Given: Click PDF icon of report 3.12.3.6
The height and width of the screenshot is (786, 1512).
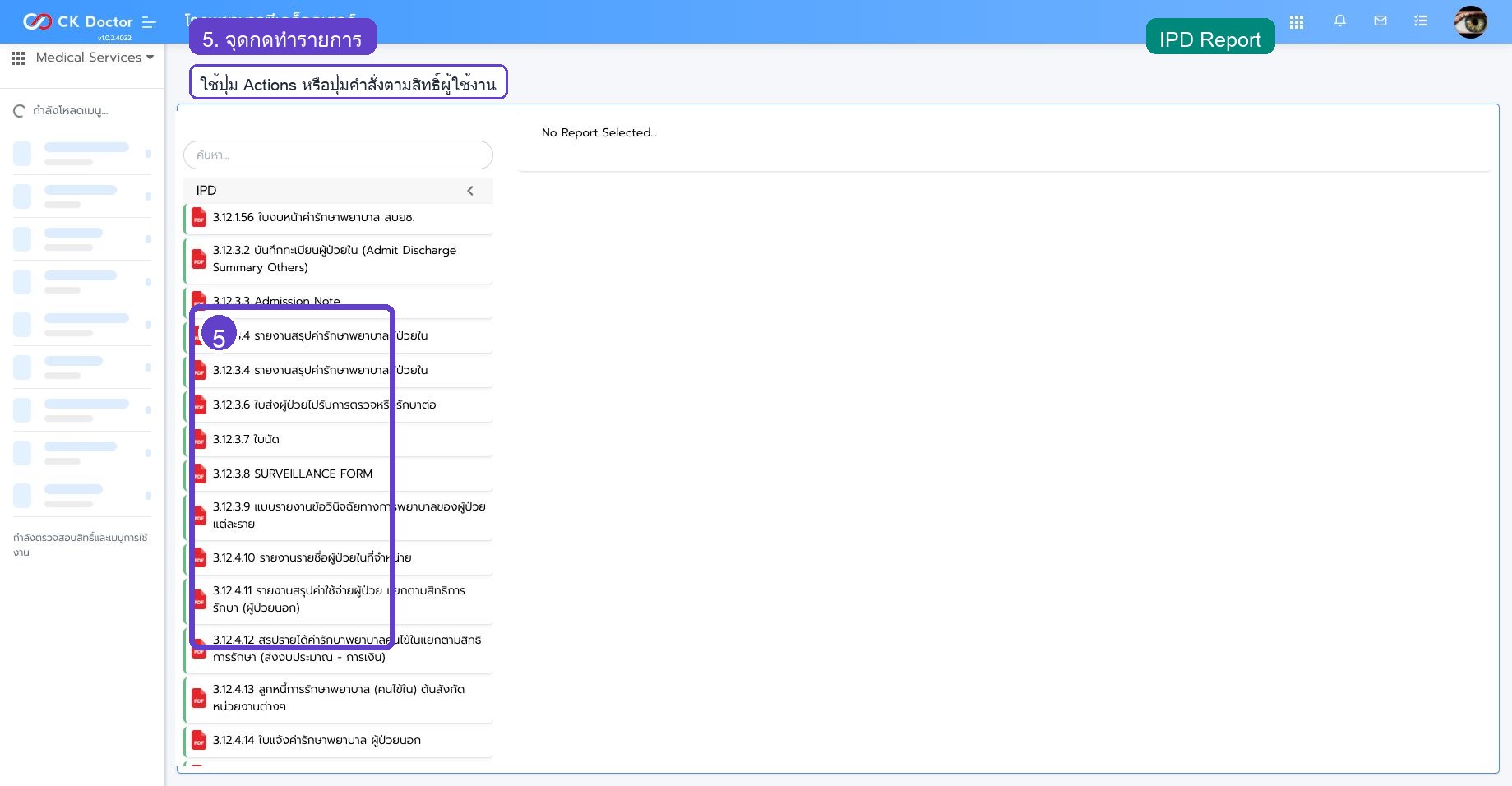Looking at the screenshot, I should click(x=199, y=405).
